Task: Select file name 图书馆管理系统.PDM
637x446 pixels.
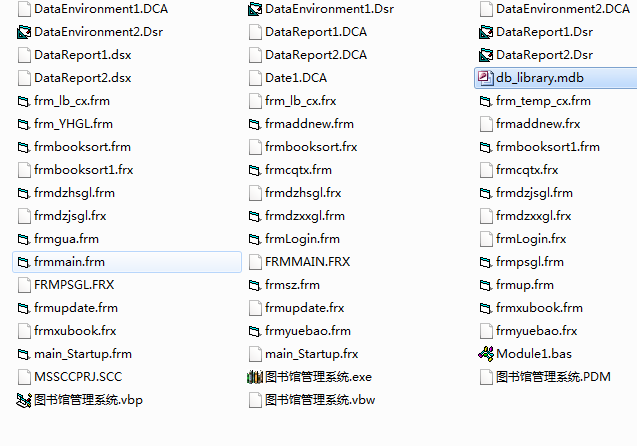Action: [x=553, y=377]
